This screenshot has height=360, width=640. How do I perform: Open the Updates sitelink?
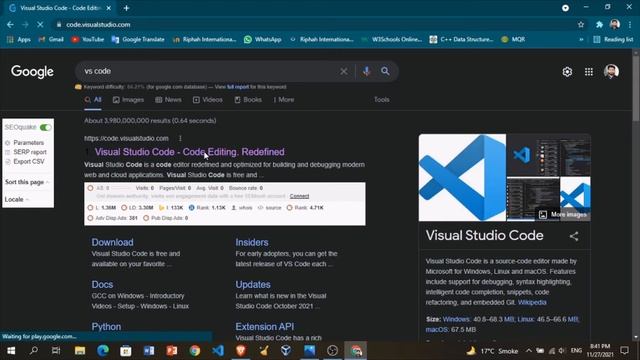point(253,284)
